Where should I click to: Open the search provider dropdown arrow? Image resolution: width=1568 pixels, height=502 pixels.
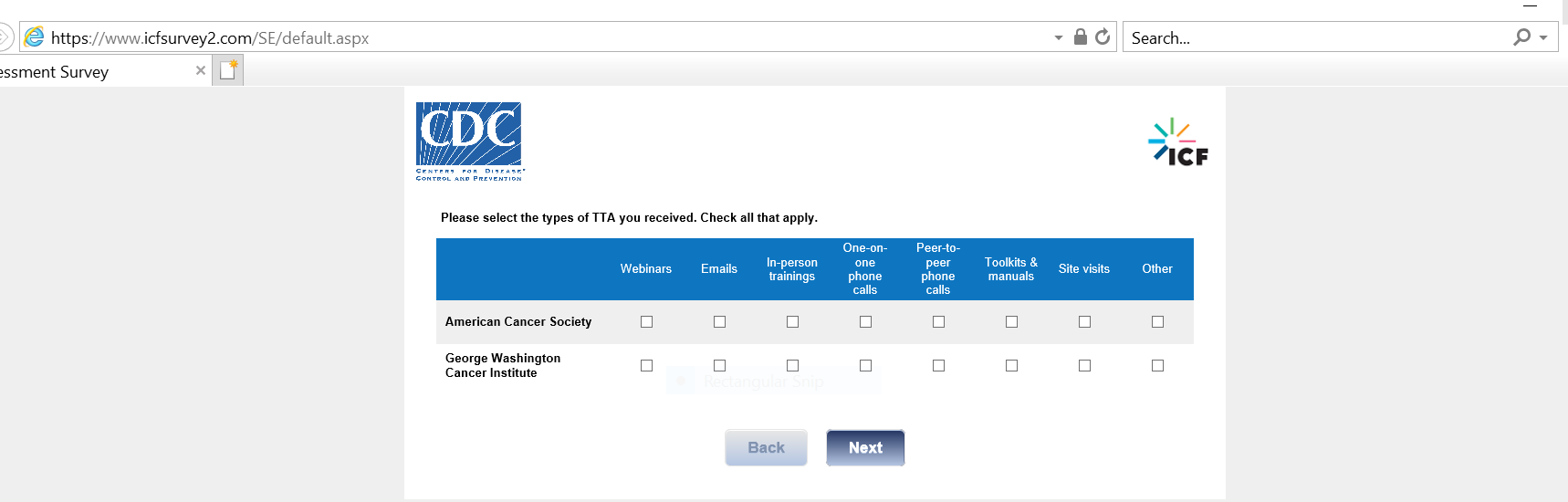pos(1543,37)
